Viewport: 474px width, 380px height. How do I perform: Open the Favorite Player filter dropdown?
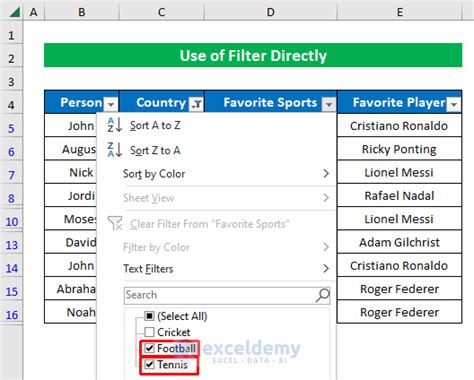(454, 105)
